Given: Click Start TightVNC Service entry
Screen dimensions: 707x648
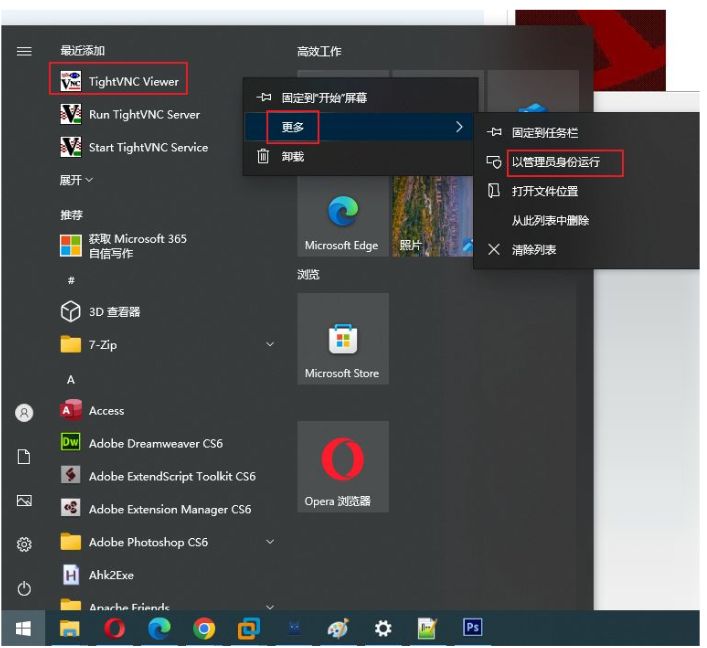Looking at the screenshot, I should tap(134, 147).
